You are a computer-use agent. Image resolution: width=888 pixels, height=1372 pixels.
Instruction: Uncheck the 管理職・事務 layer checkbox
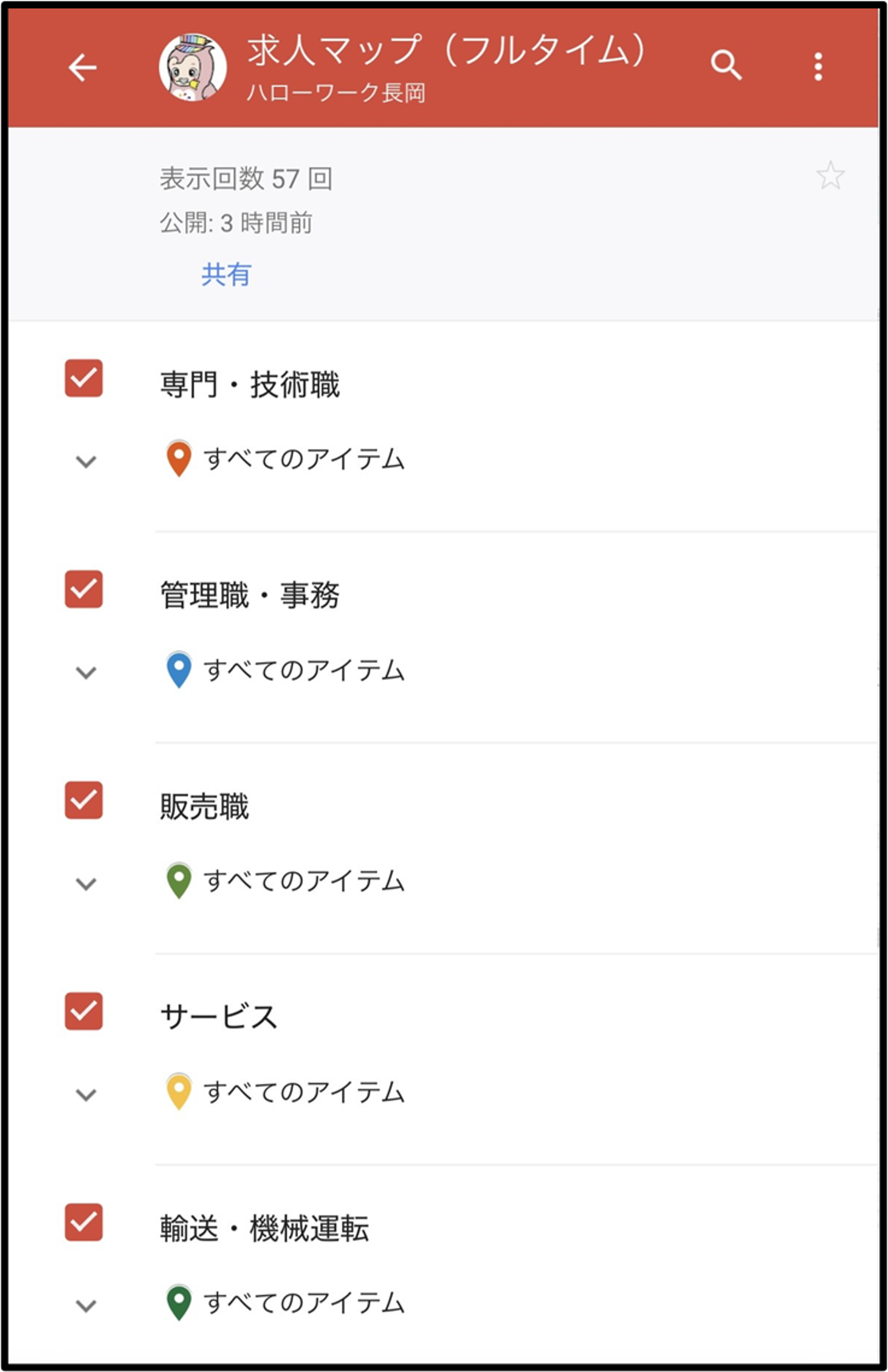[x=84, y=590]
